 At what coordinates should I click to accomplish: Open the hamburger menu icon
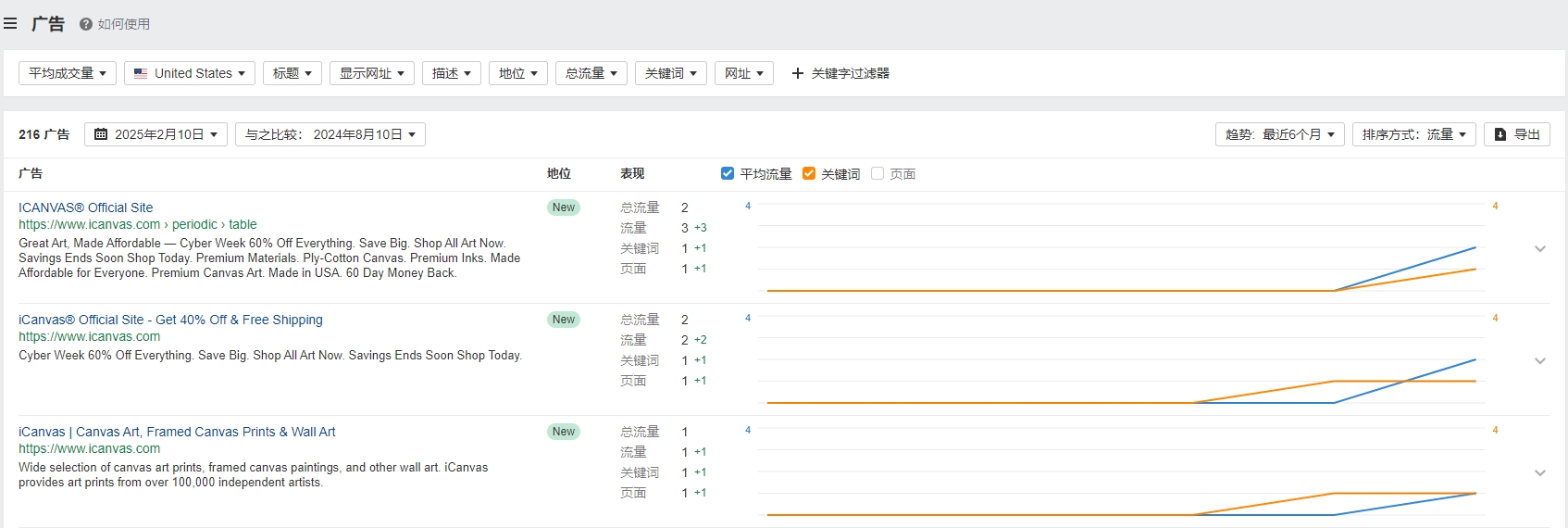[x=10, y=24]
